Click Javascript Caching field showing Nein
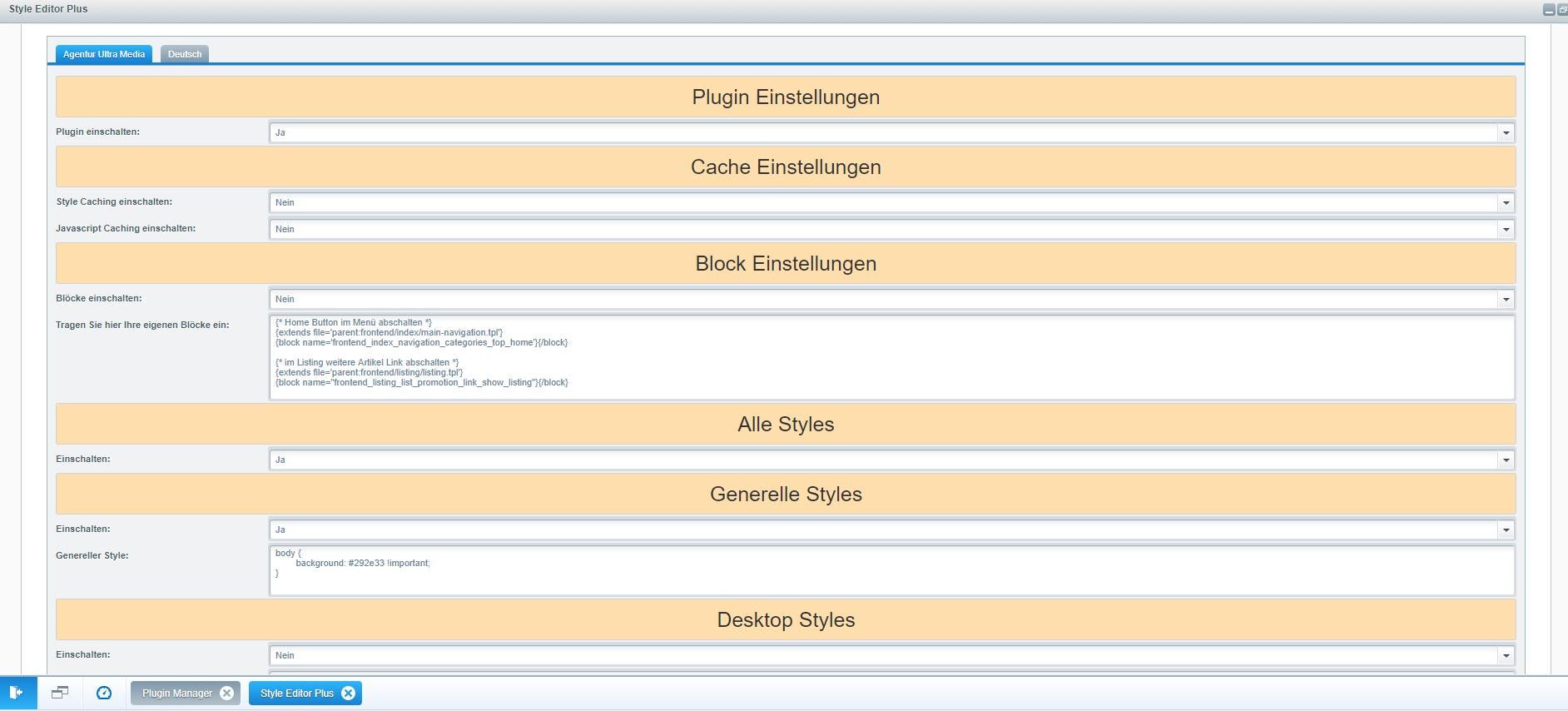Screen dimensions: 1568x711 [883, 229]
